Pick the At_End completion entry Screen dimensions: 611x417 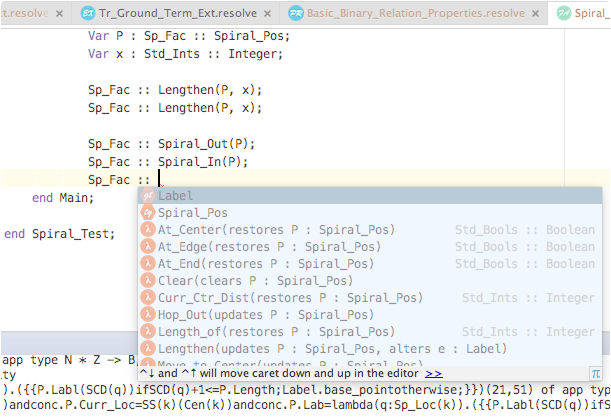pyautogui.click(x=370, y=264)
